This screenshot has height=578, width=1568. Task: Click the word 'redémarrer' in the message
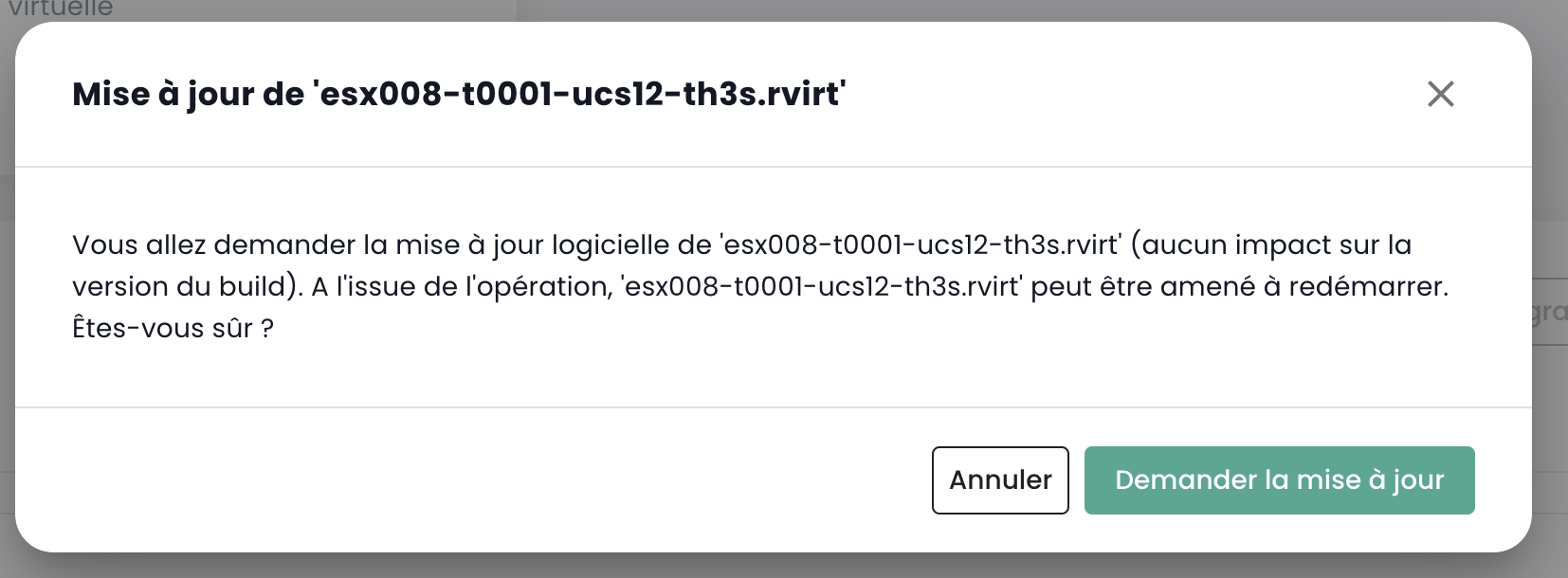(1368, 286)
